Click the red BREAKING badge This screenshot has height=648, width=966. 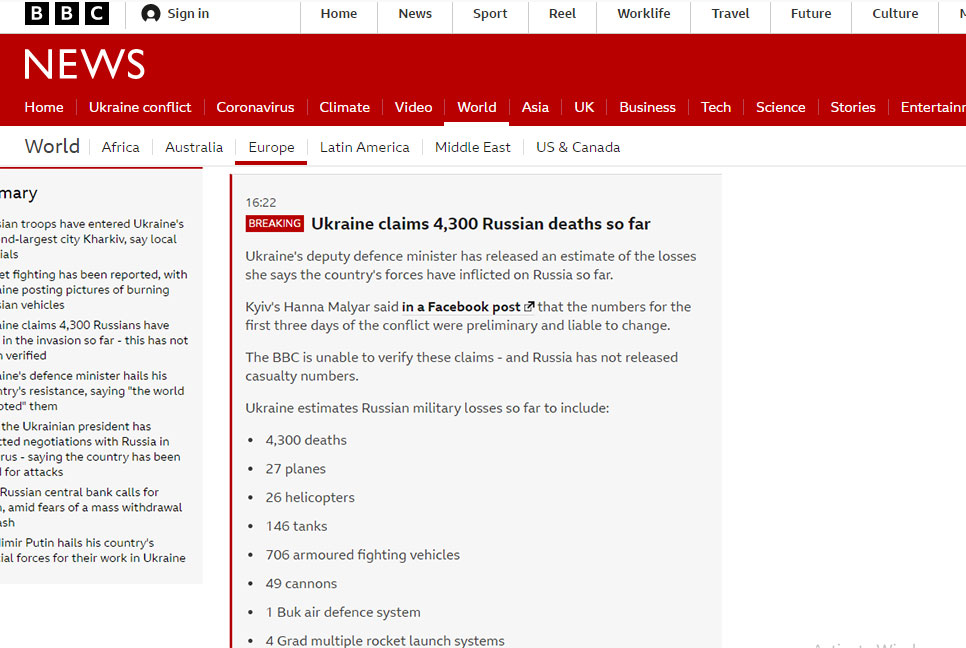coord(275,223)
